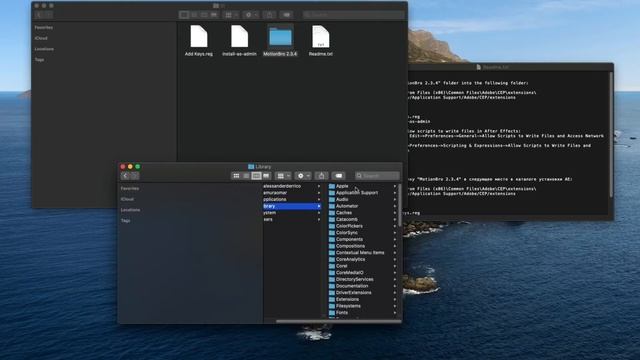
Task: Select Add Keys.reg file in back Finder window
Action: point(199,40)
